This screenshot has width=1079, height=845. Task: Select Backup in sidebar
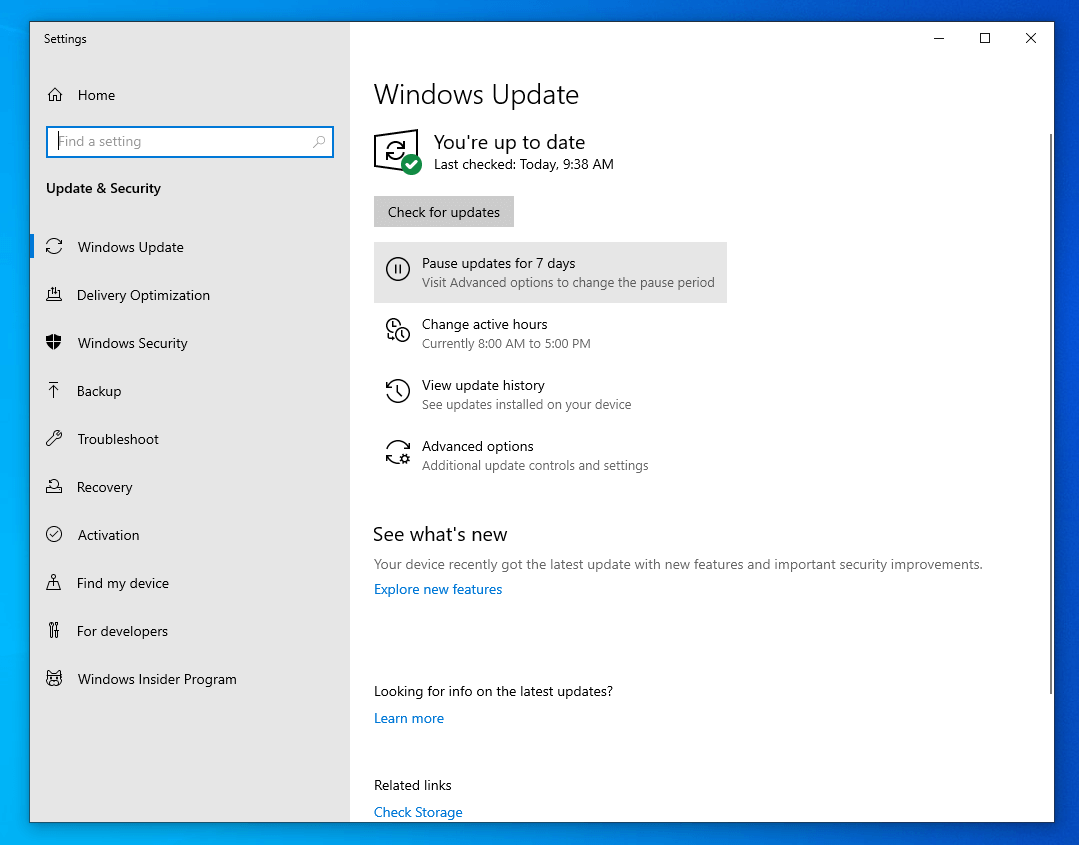(x=190, y=391)
